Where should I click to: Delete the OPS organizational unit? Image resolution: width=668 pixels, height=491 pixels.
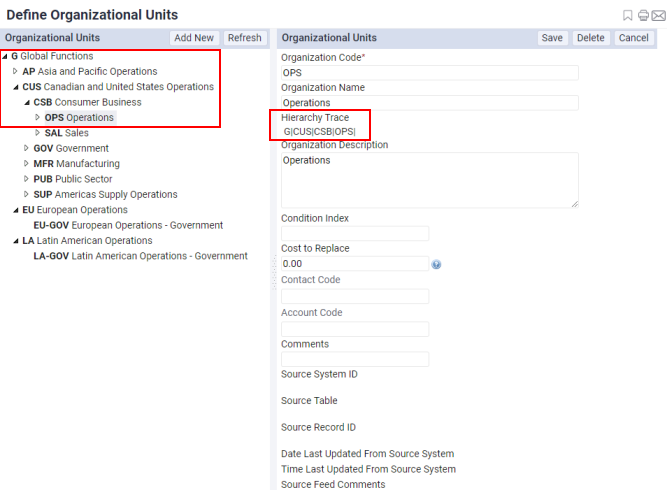[590, 38]
